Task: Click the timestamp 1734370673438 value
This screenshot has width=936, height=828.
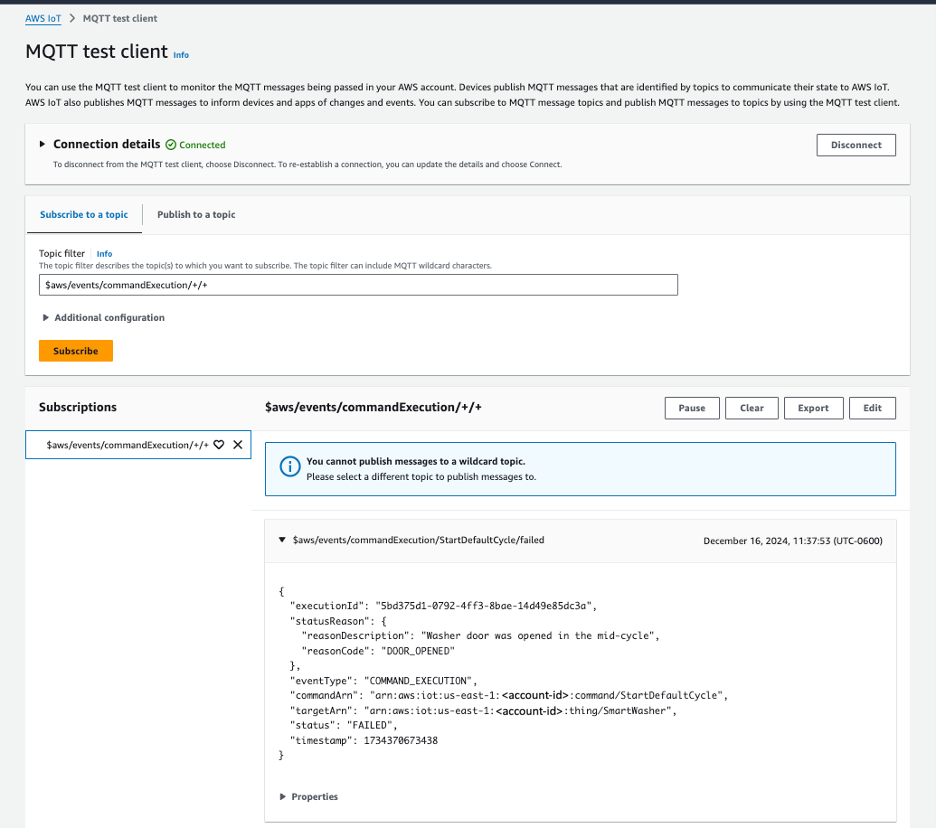Action: [x=401, y=740]
